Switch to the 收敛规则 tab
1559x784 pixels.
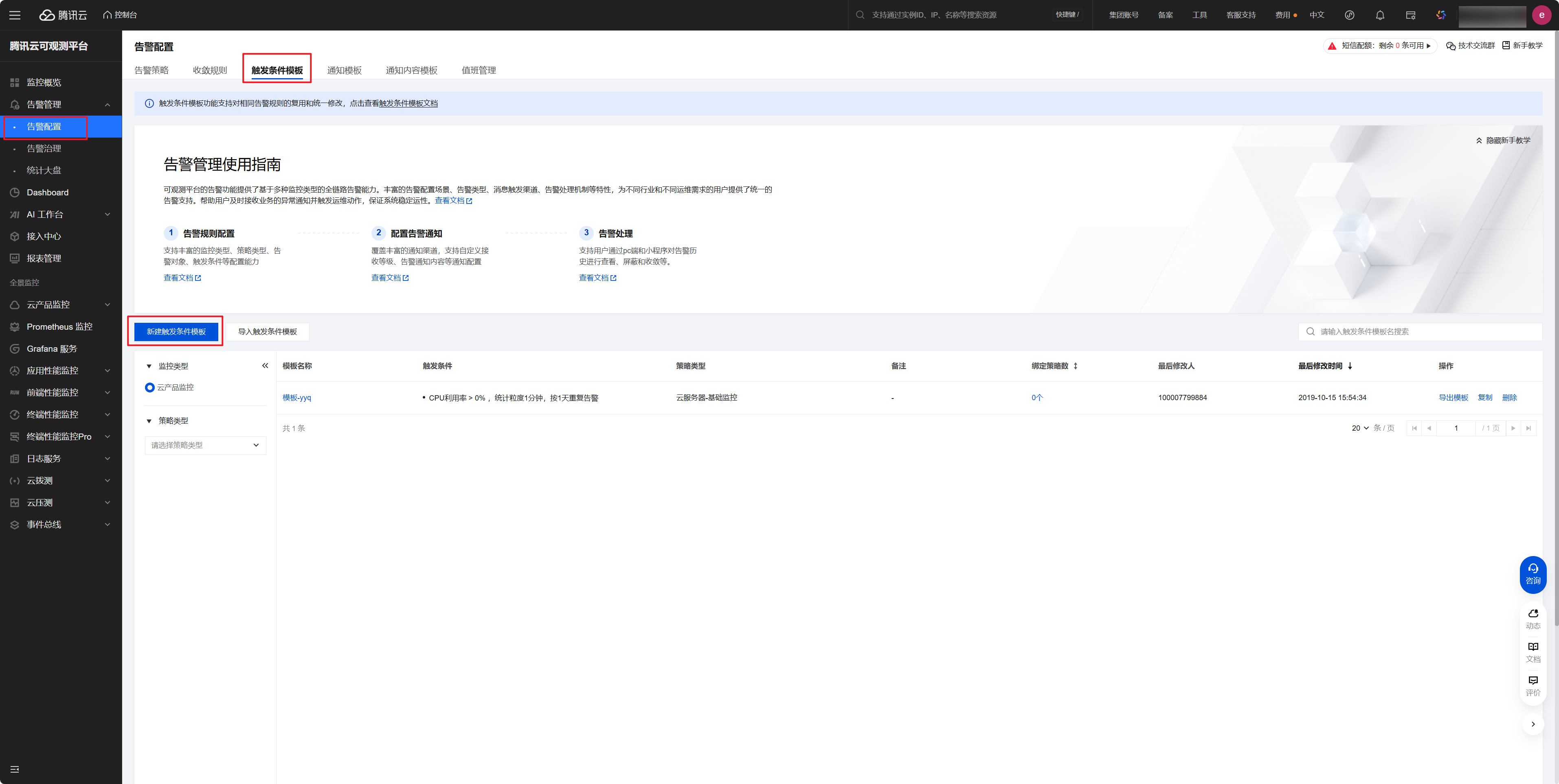[x=209, y=70]
